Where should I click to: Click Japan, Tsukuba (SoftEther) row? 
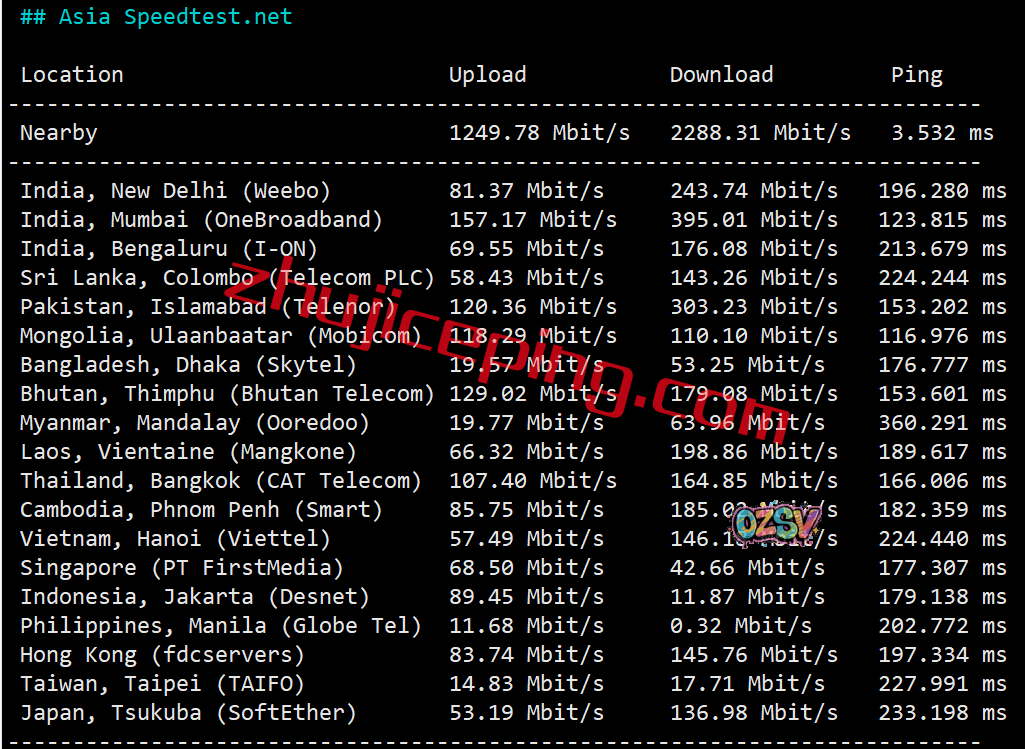[188, 713]
